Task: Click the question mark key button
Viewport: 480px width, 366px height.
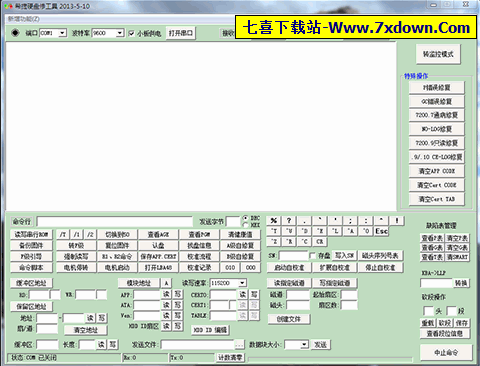Action: tap(289, 221)
